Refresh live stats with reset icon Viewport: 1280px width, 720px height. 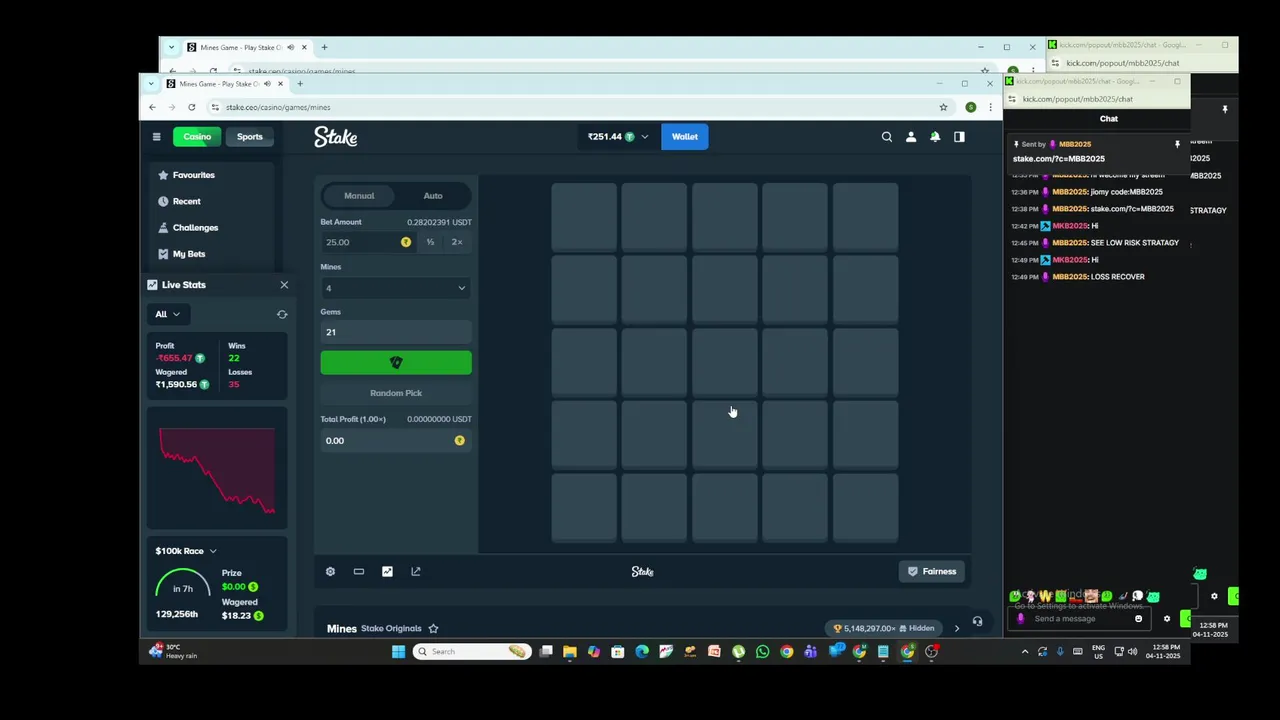point(282,314)
